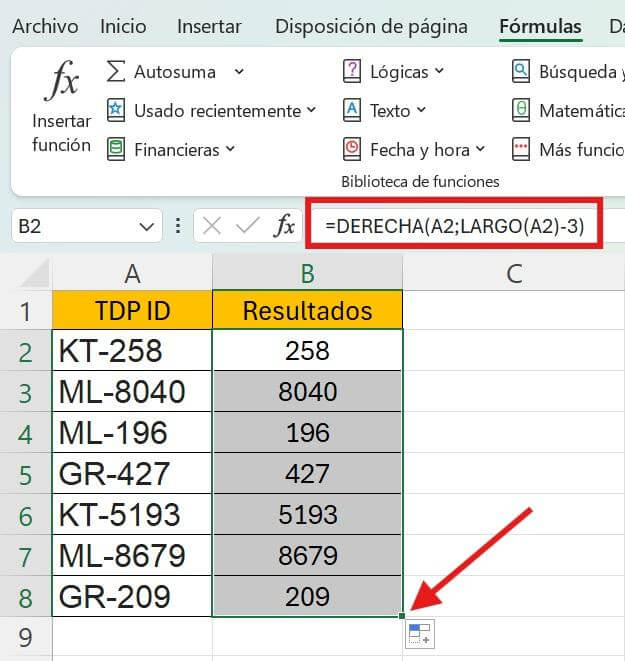This screenshot has width=625, height=661.
Task: Select row 3 header
Action: click(25, 392)
